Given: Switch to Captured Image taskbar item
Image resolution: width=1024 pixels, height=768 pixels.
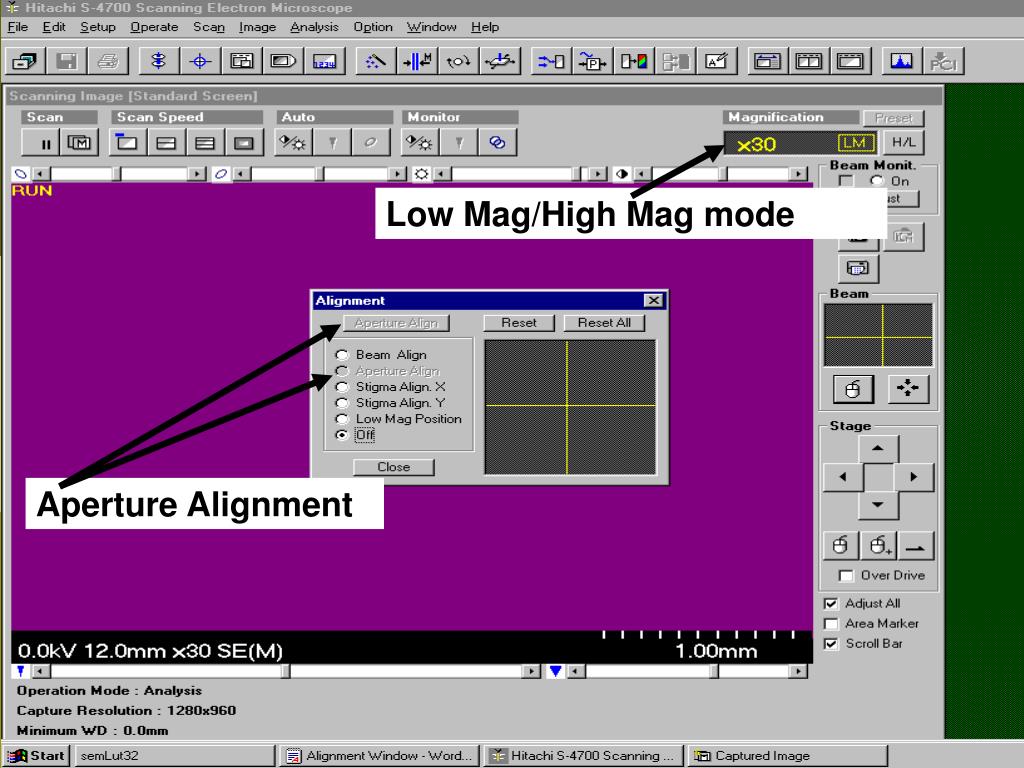Looking at the screenshot, I should 787,756.
